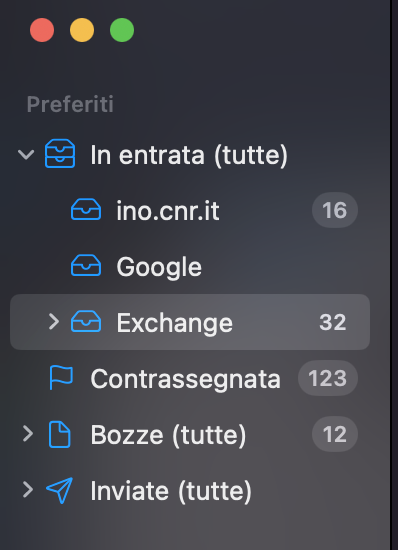
Task: Click the Preferiti section header
Action: pyautogui.click(x=70, y=104)
